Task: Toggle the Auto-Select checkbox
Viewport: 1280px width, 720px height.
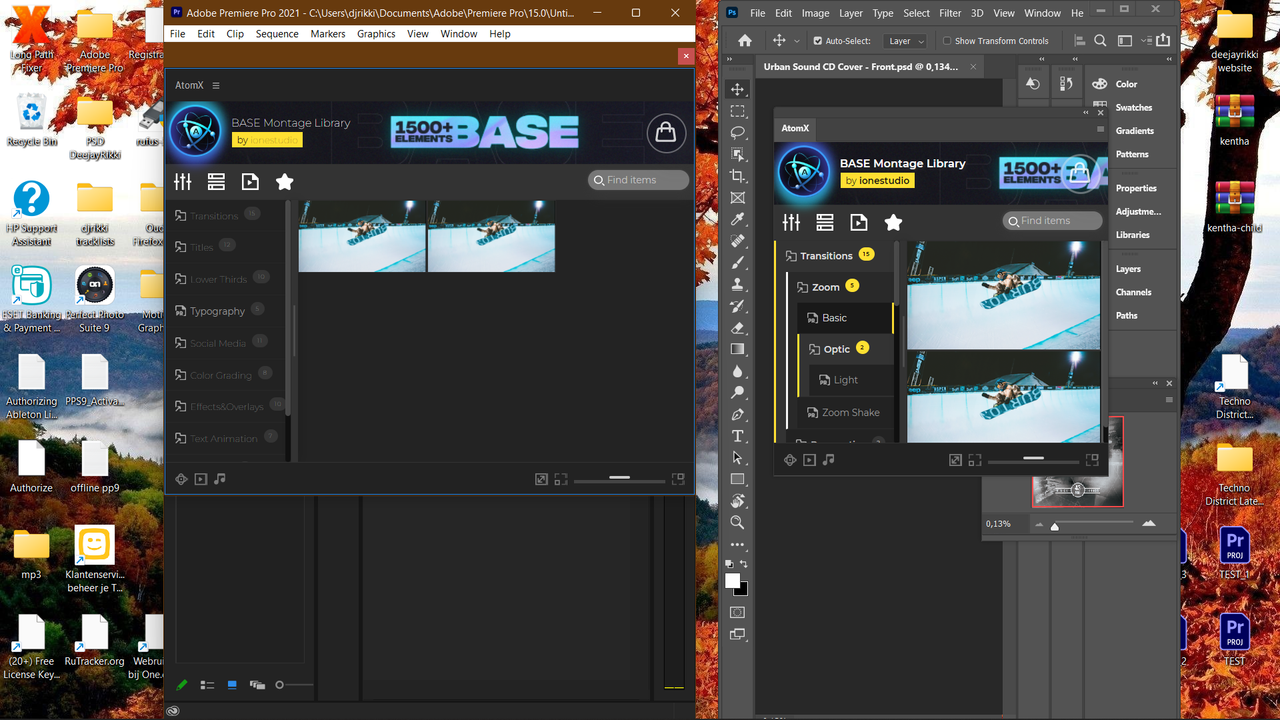Action: [x=818, y=41]
